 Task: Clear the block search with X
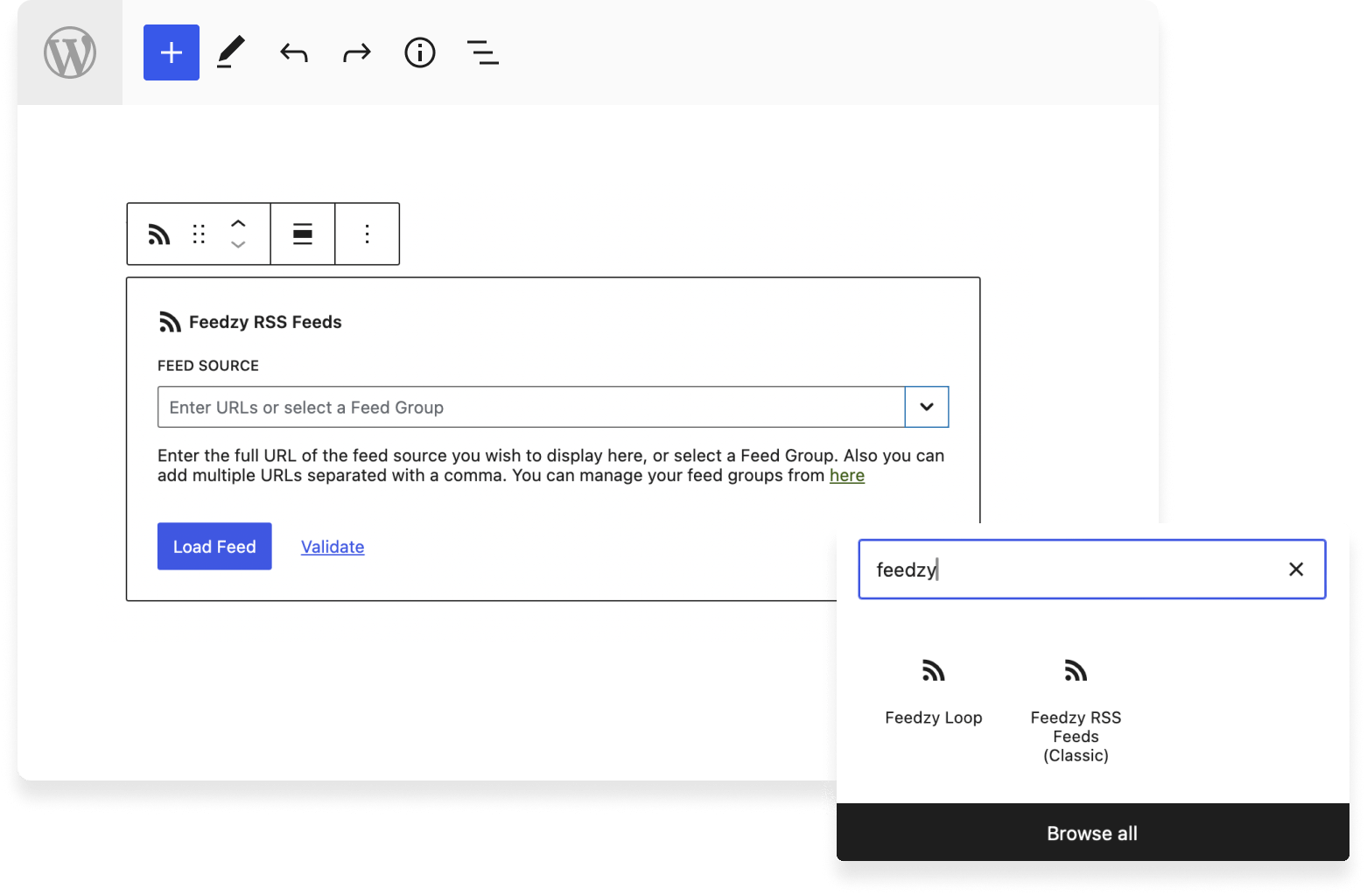point(1296,570)
